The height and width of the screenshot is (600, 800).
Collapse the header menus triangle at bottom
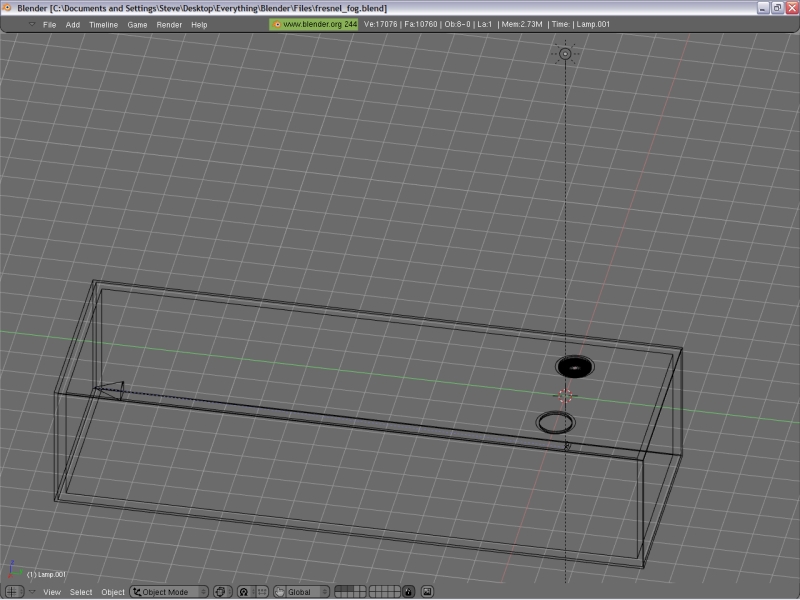[31, 592]
